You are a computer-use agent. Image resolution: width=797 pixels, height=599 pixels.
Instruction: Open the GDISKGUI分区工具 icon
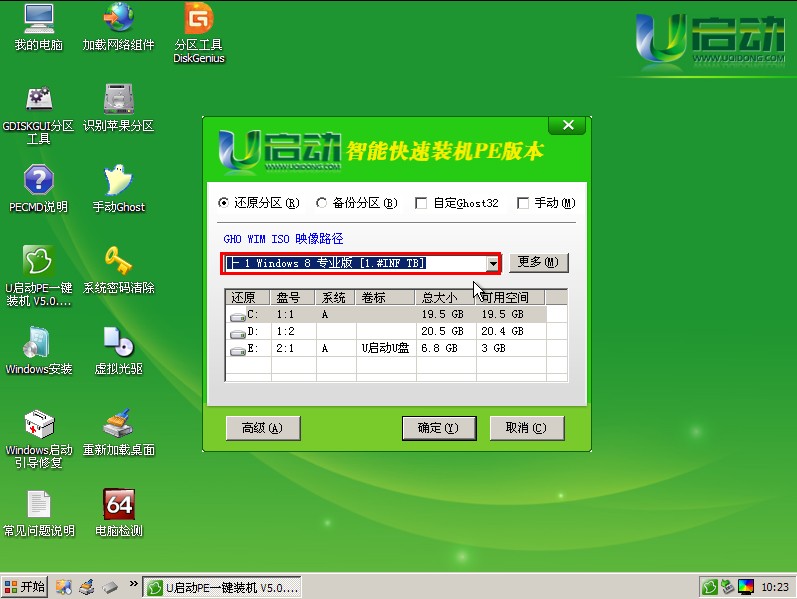[39, 114]
